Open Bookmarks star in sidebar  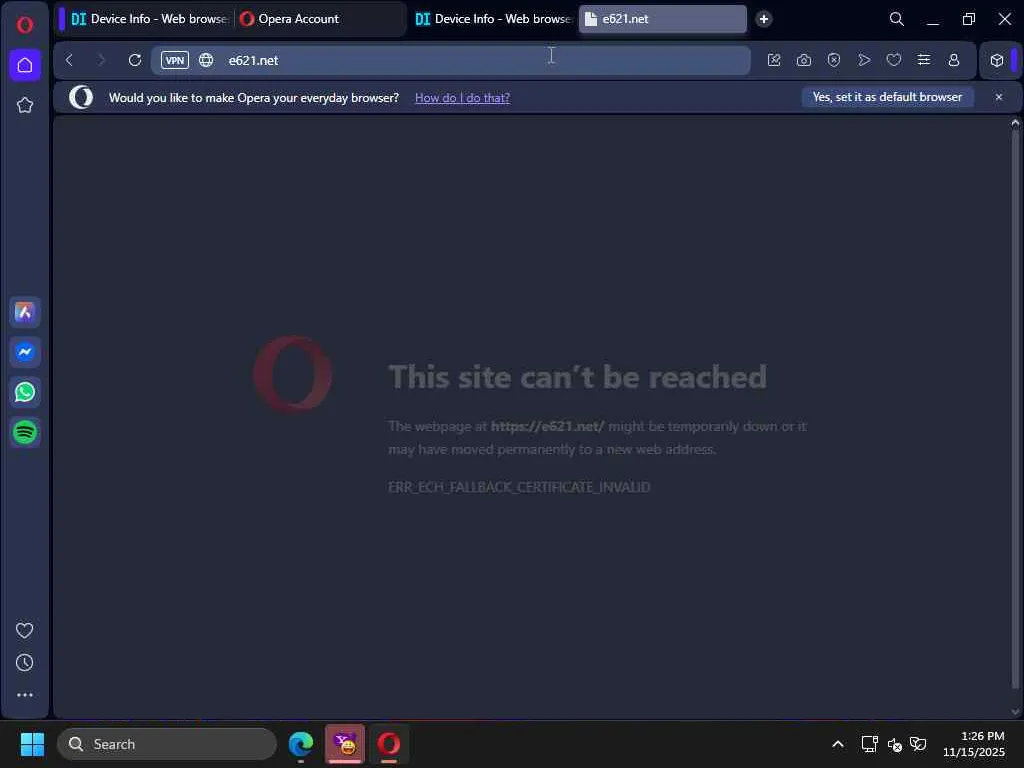25,105
